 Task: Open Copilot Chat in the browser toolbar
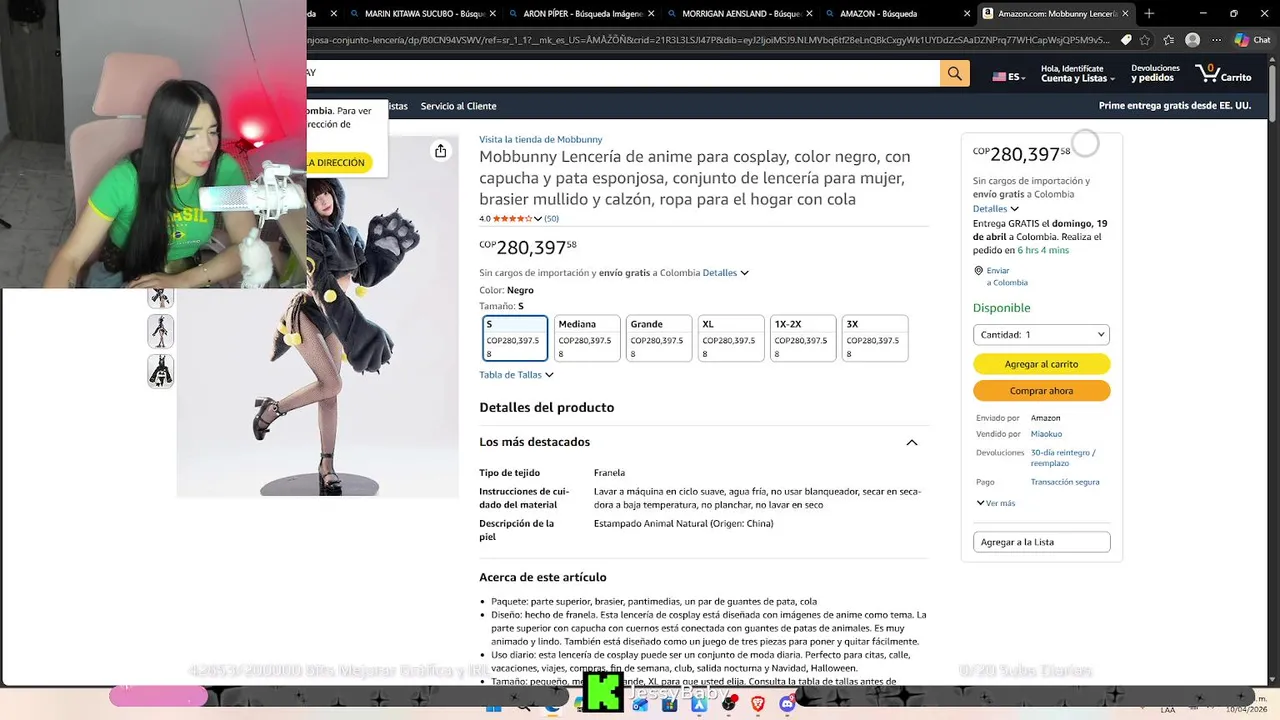[x=1252, y=40]
